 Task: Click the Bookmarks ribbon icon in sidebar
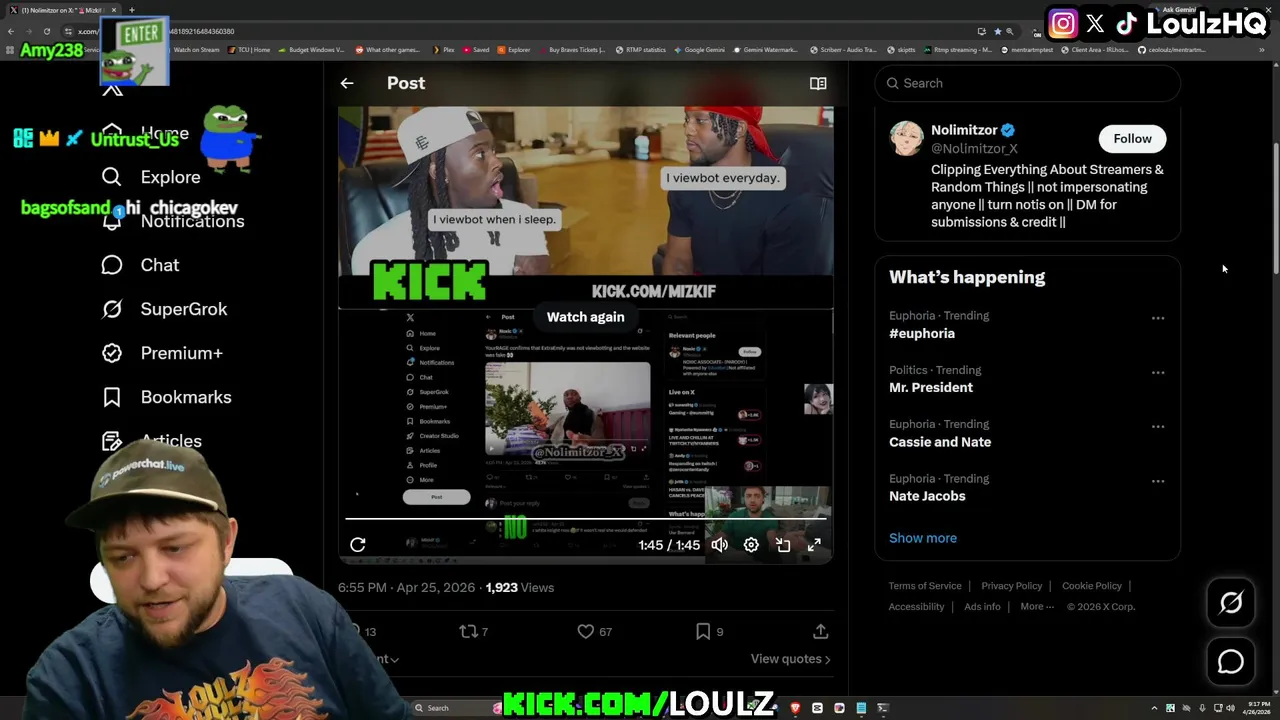coord(112,397)
